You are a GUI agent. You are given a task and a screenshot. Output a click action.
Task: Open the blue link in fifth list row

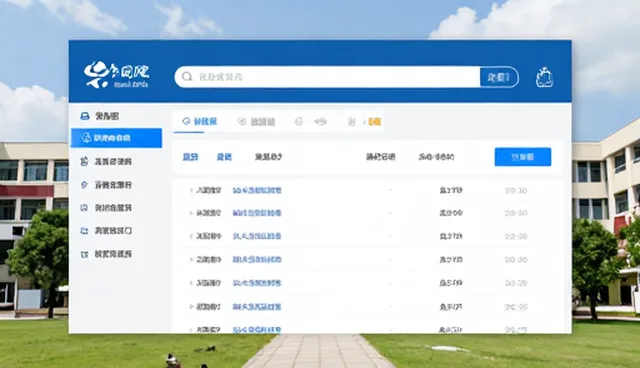click(257, 283)
